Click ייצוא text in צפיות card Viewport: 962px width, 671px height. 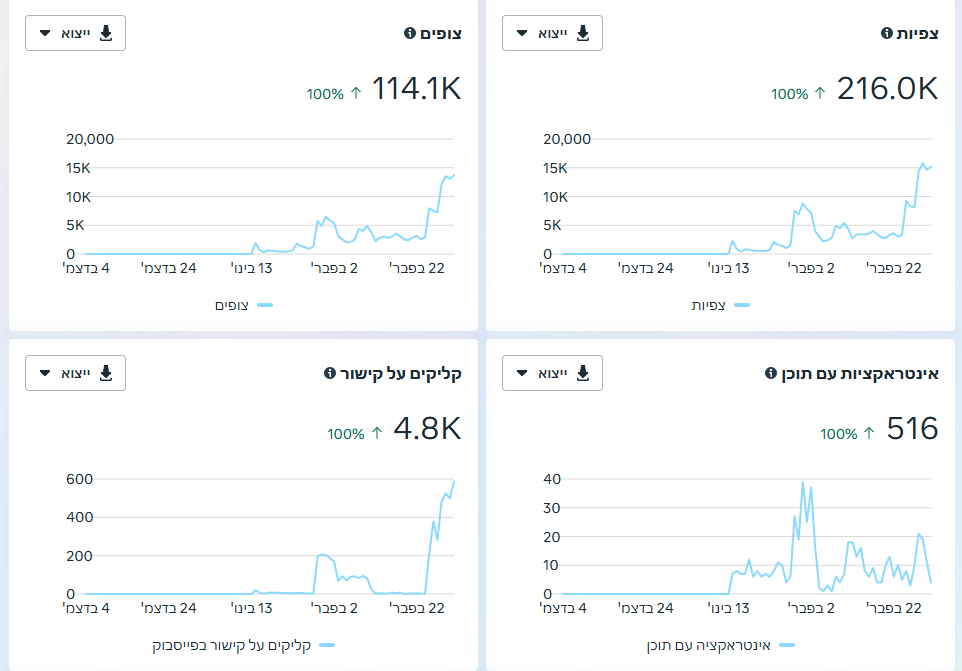tap(553, 33)
